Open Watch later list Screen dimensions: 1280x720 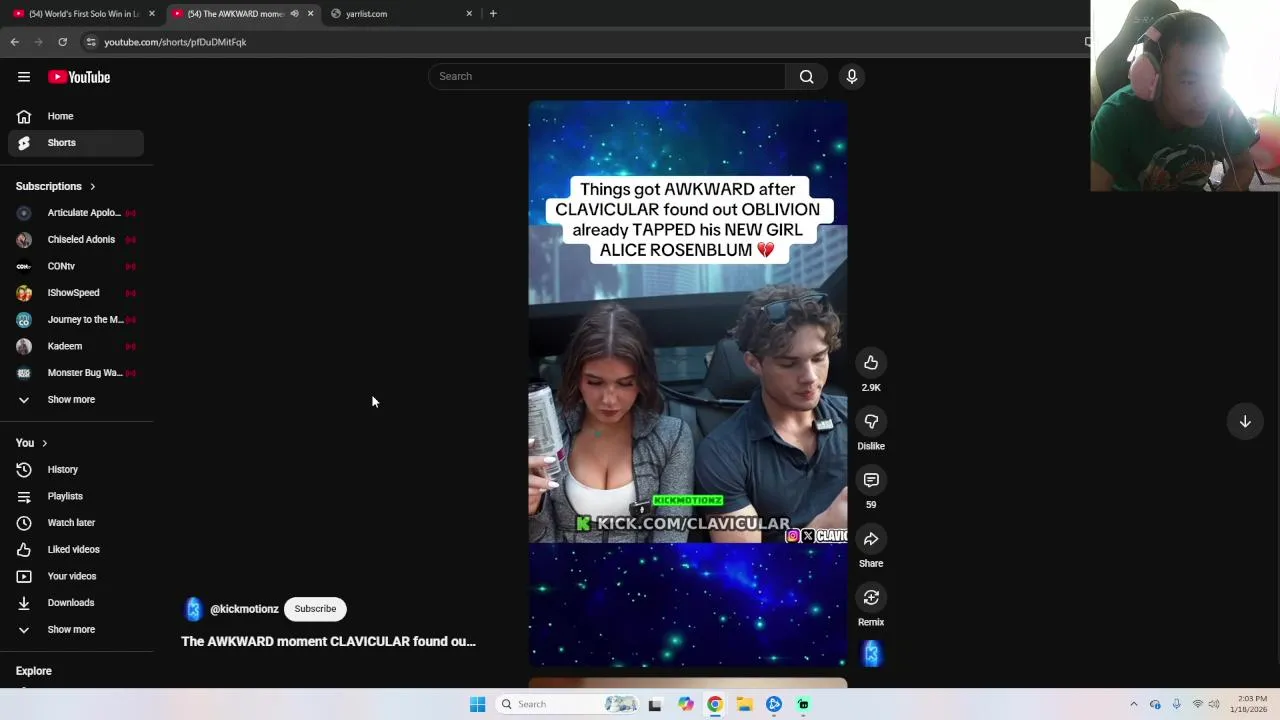pyautogui.click(x=76, y=523)
